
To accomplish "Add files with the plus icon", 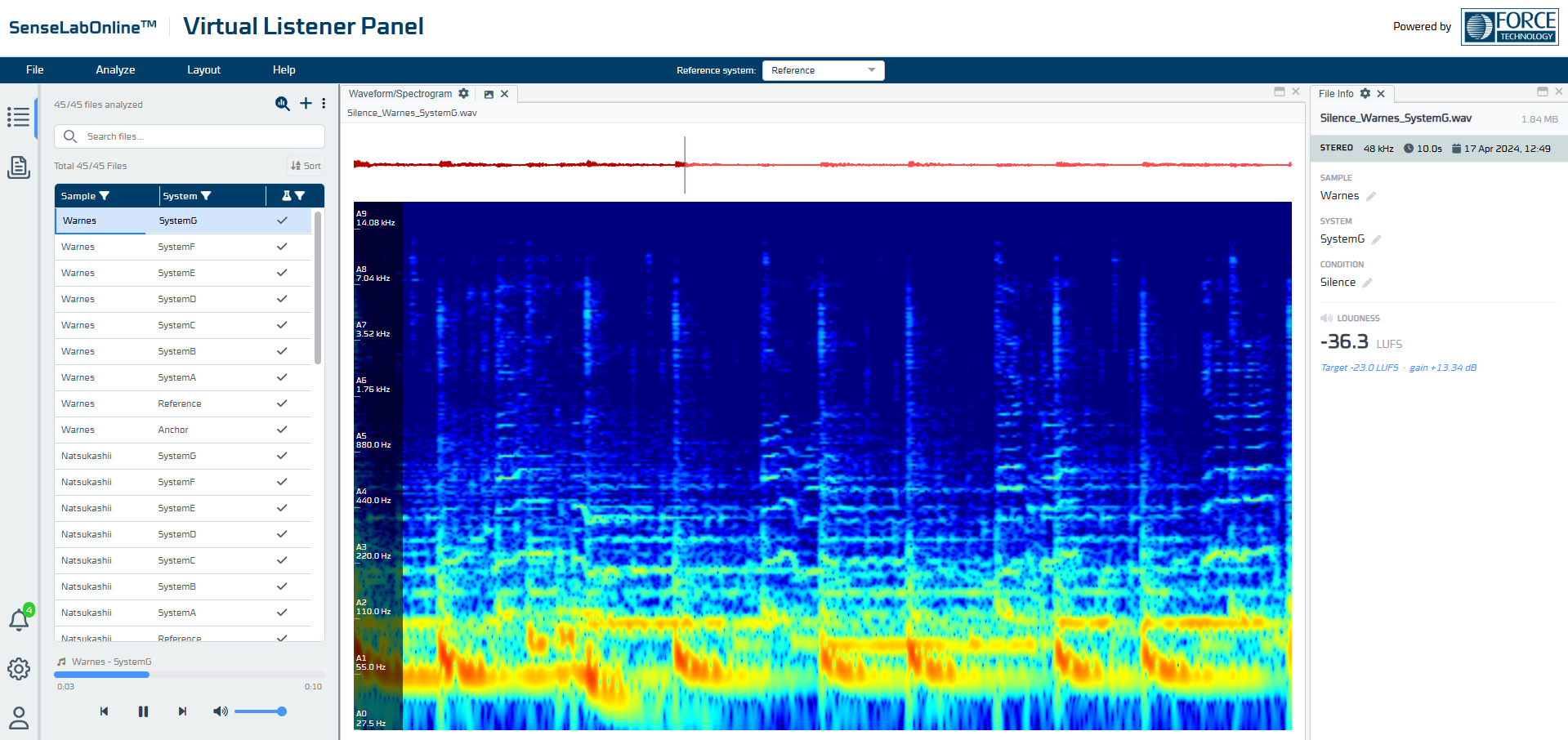I will coord(306,104).
